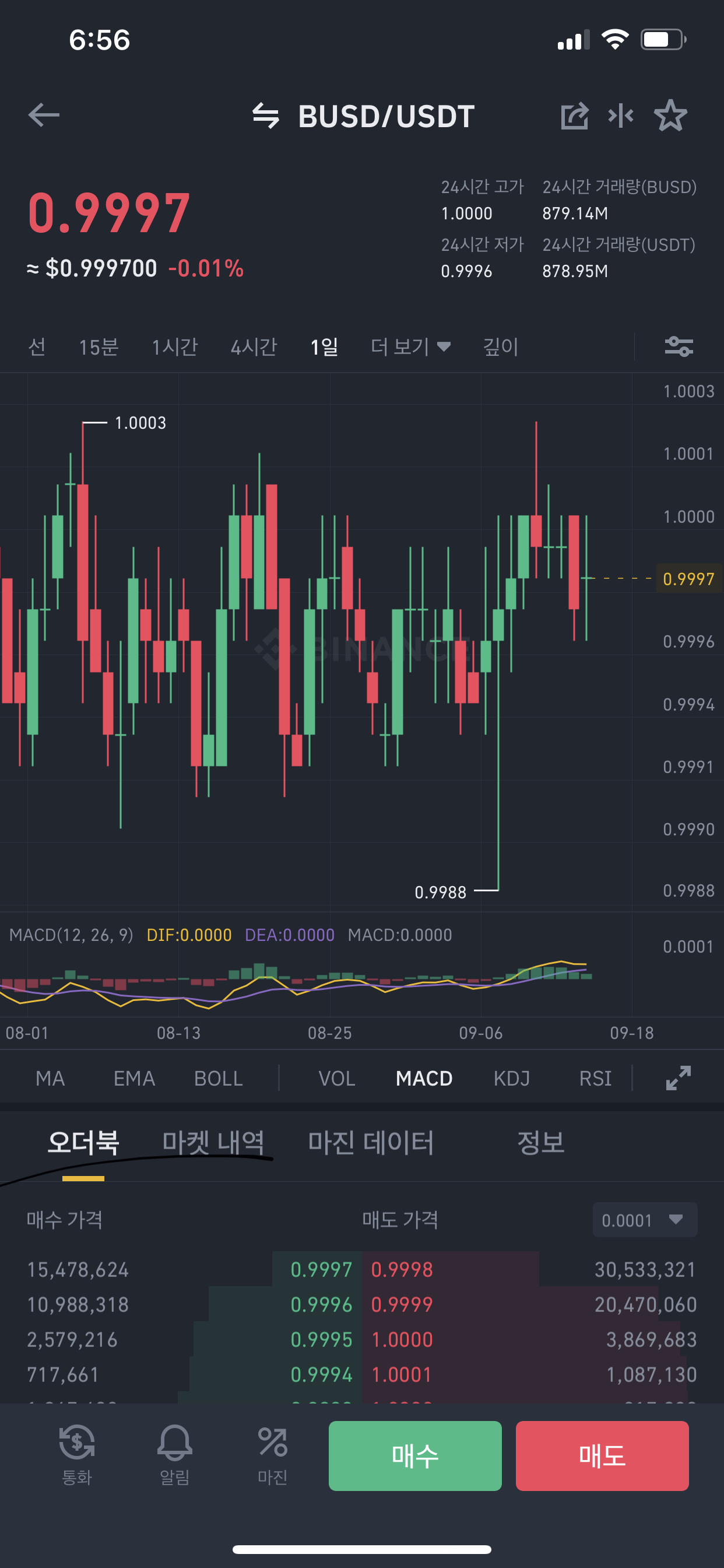724x1568 pixels.
Task: Tap the 1.0003 high marker on chart
Action: click(140, 423)
